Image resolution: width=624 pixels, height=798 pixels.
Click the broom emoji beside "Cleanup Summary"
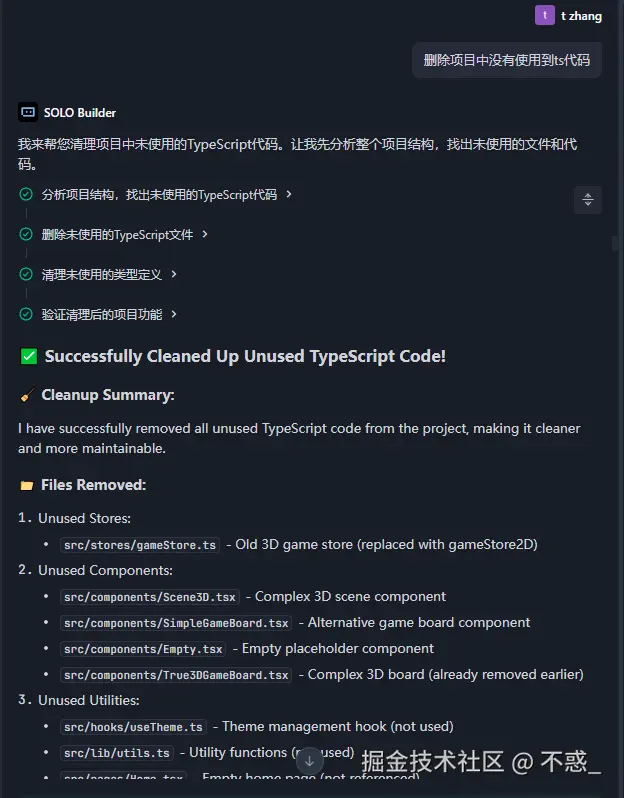27,395
